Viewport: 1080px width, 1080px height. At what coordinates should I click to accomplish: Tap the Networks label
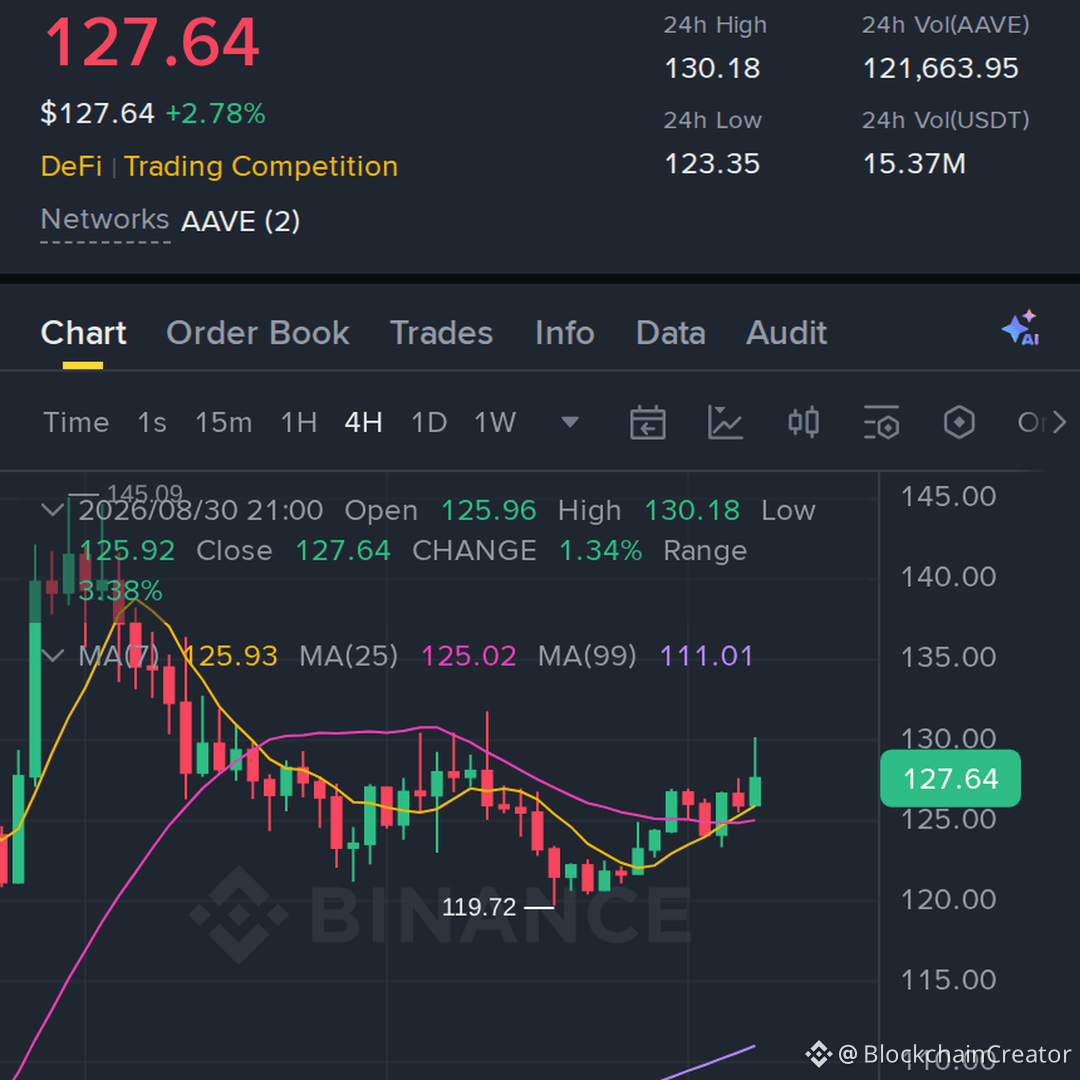pos(105,220)
